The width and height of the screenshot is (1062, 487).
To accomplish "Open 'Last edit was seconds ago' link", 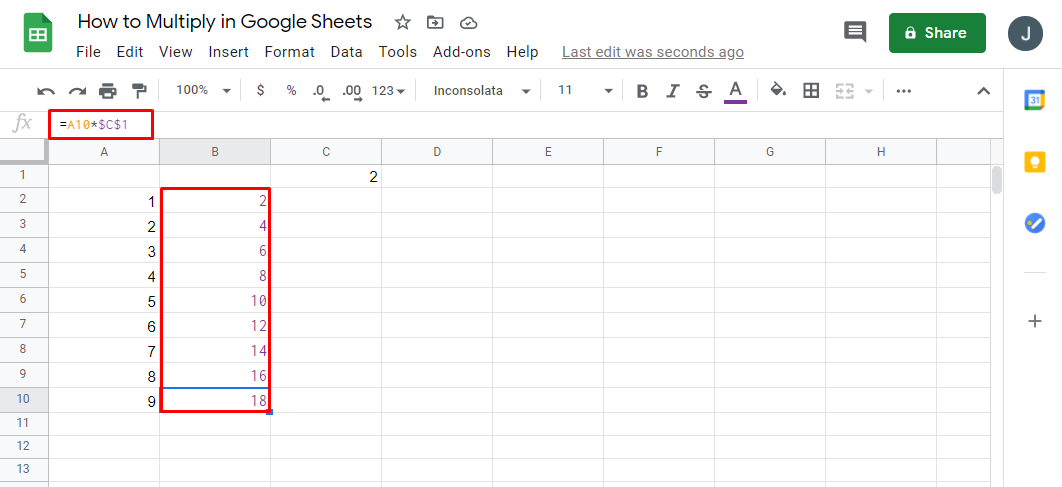I will (x=652, y=52).
